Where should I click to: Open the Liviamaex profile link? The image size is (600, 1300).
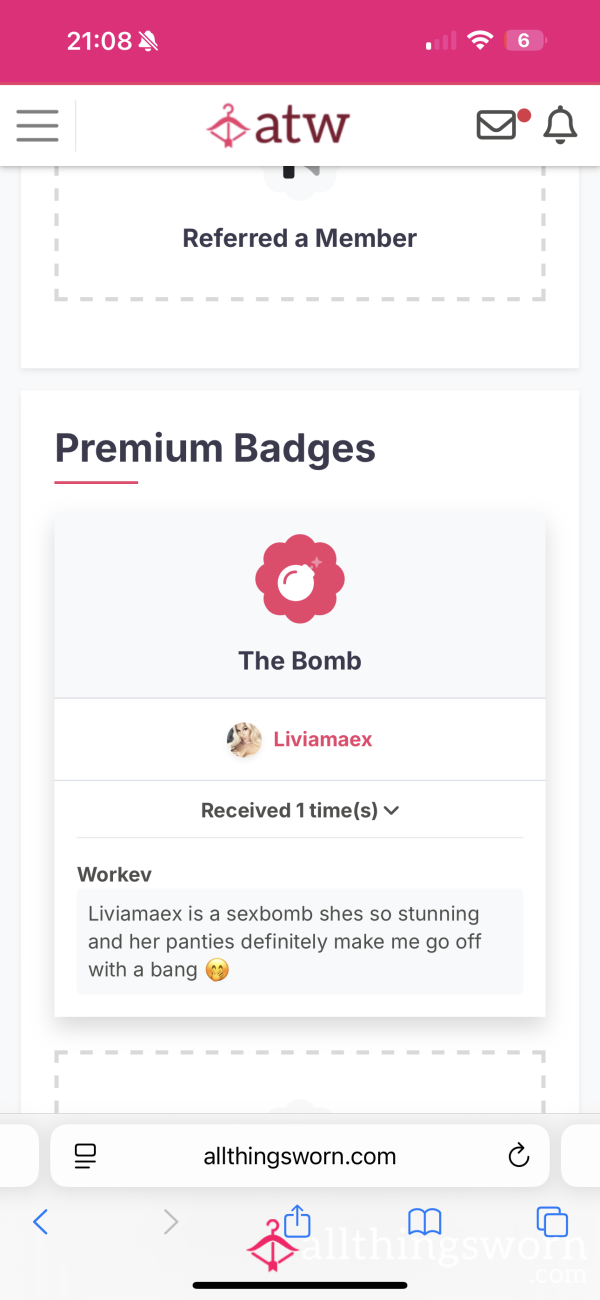click(323, 740)
